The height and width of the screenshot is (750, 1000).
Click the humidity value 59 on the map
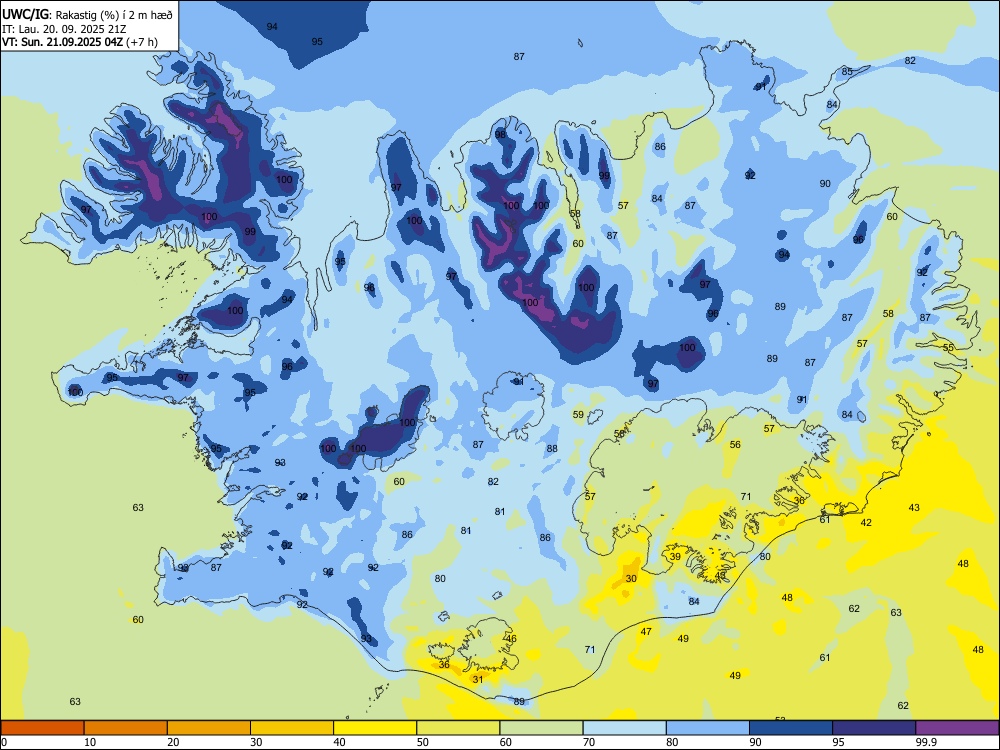point(578,415)
